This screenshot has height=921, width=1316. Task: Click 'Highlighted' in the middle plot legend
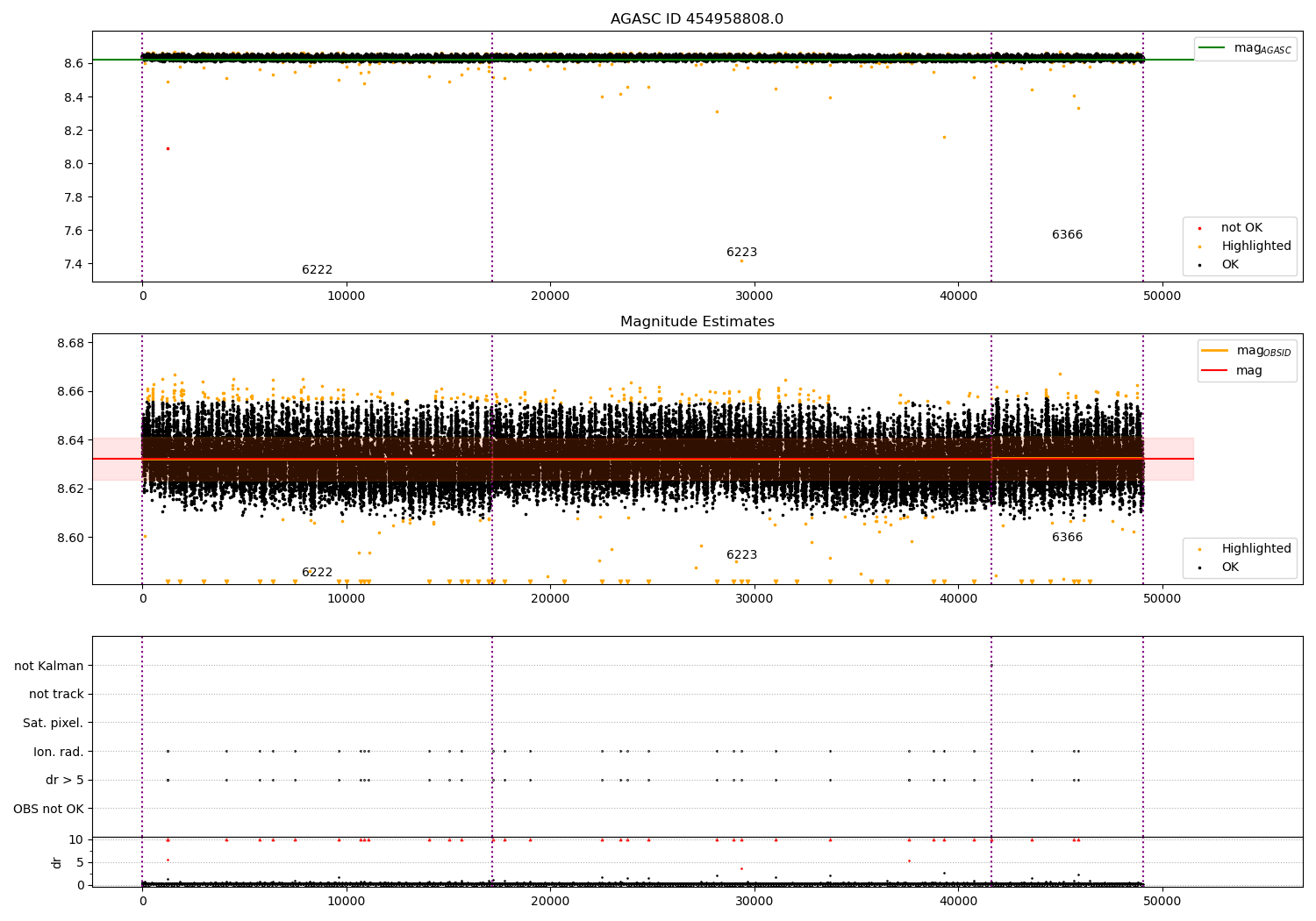(x=1256, y=549)
